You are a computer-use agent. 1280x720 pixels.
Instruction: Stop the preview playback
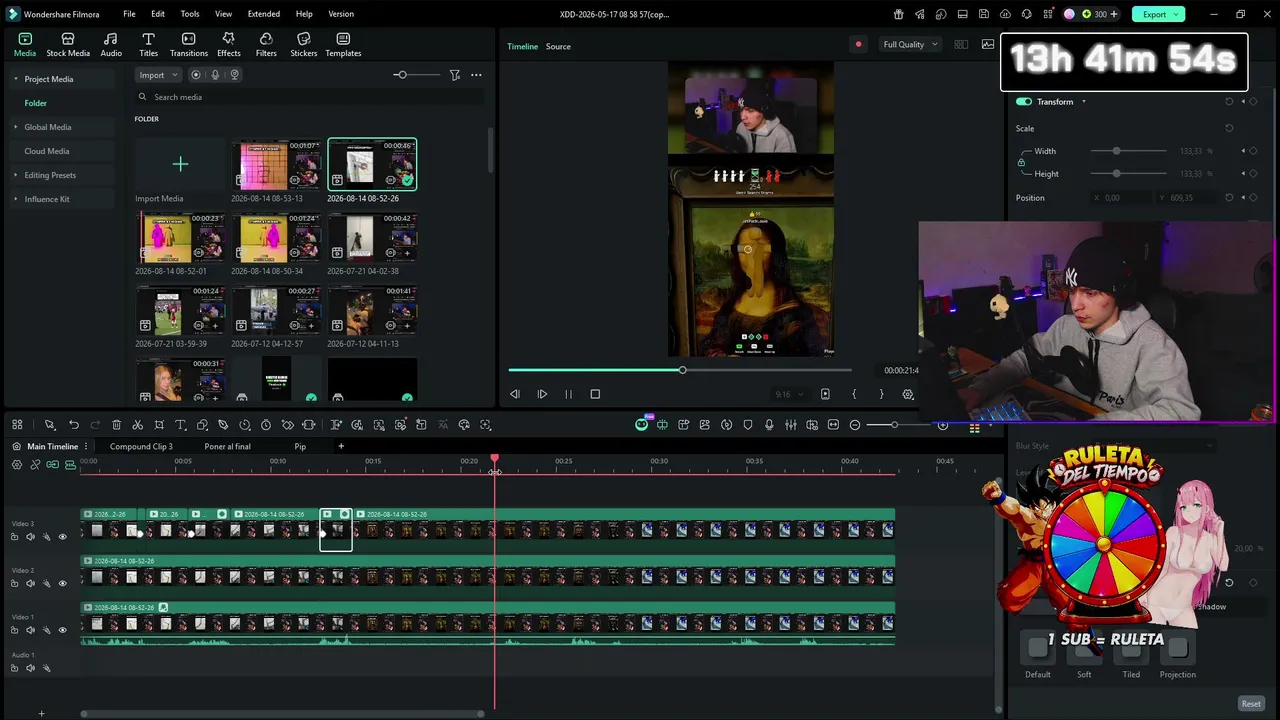click(x=595, y=394)
